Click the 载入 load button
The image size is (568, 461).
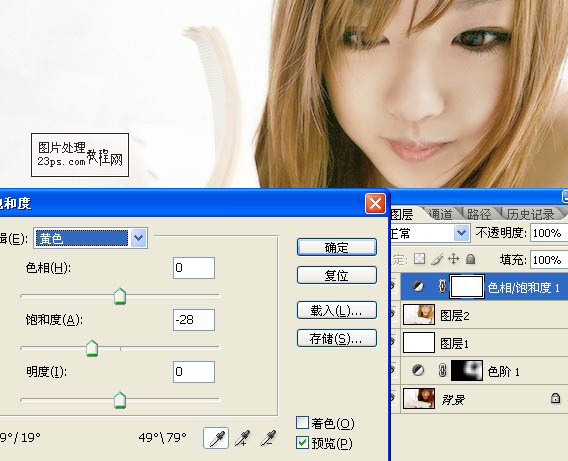[x=337, y=310]
